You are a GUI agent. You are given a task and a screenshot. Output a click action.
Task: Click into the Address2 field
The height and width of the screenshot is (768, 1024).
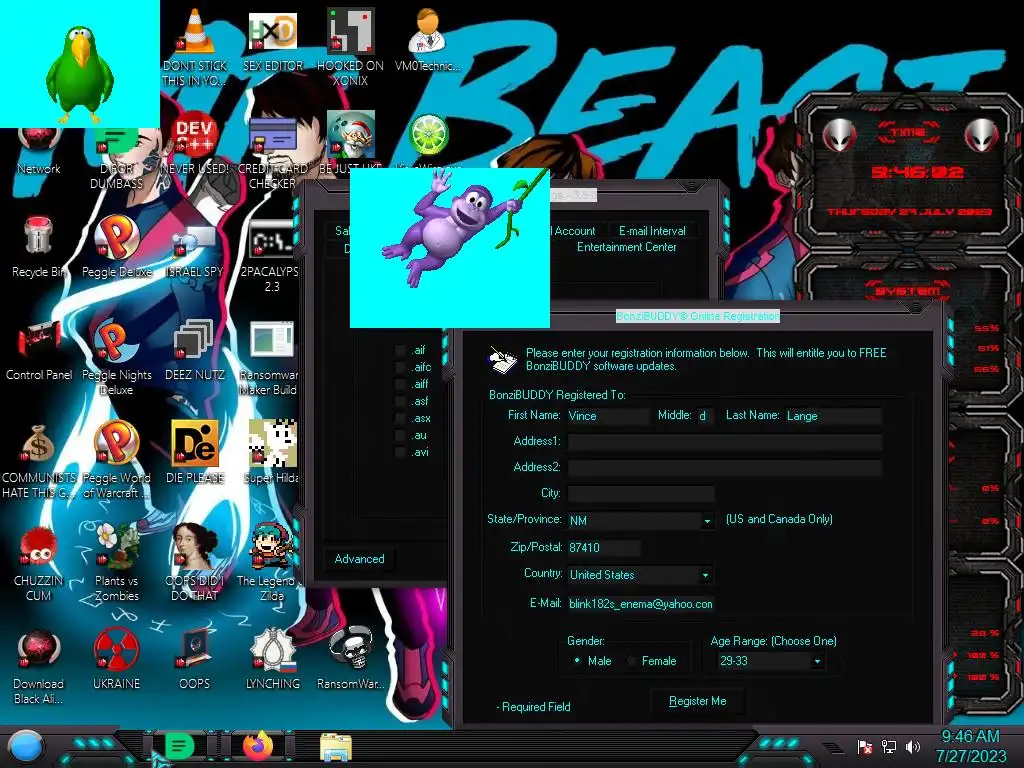point(724,468)
